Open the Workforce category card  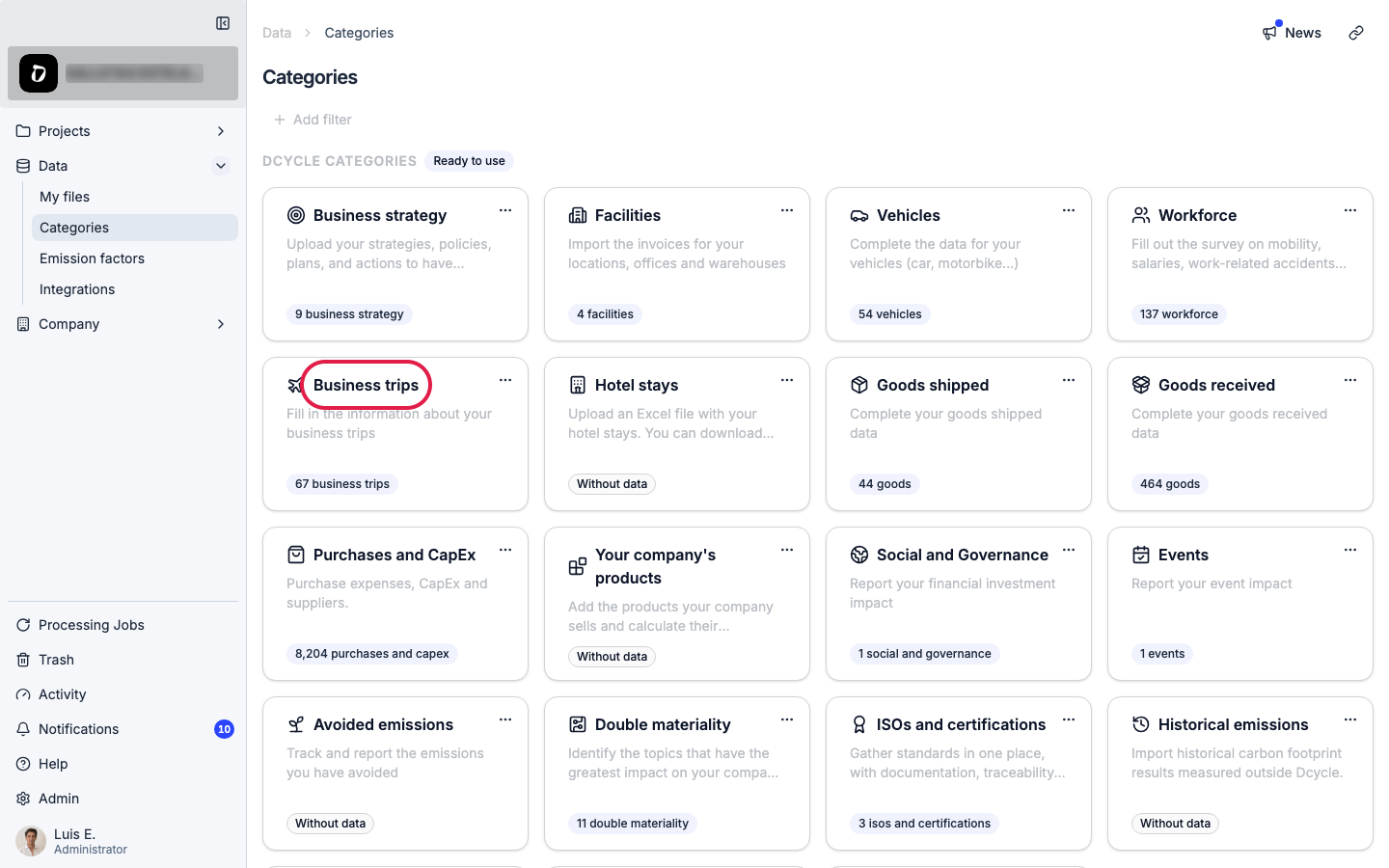coord(1240,264)
